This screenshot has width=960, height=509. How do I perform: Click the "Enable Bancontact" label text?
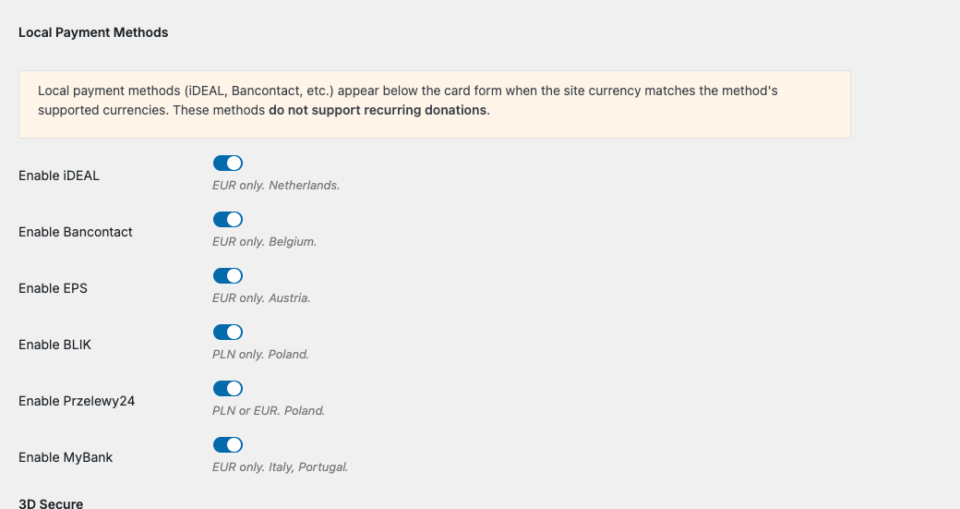tap(75, 232)
